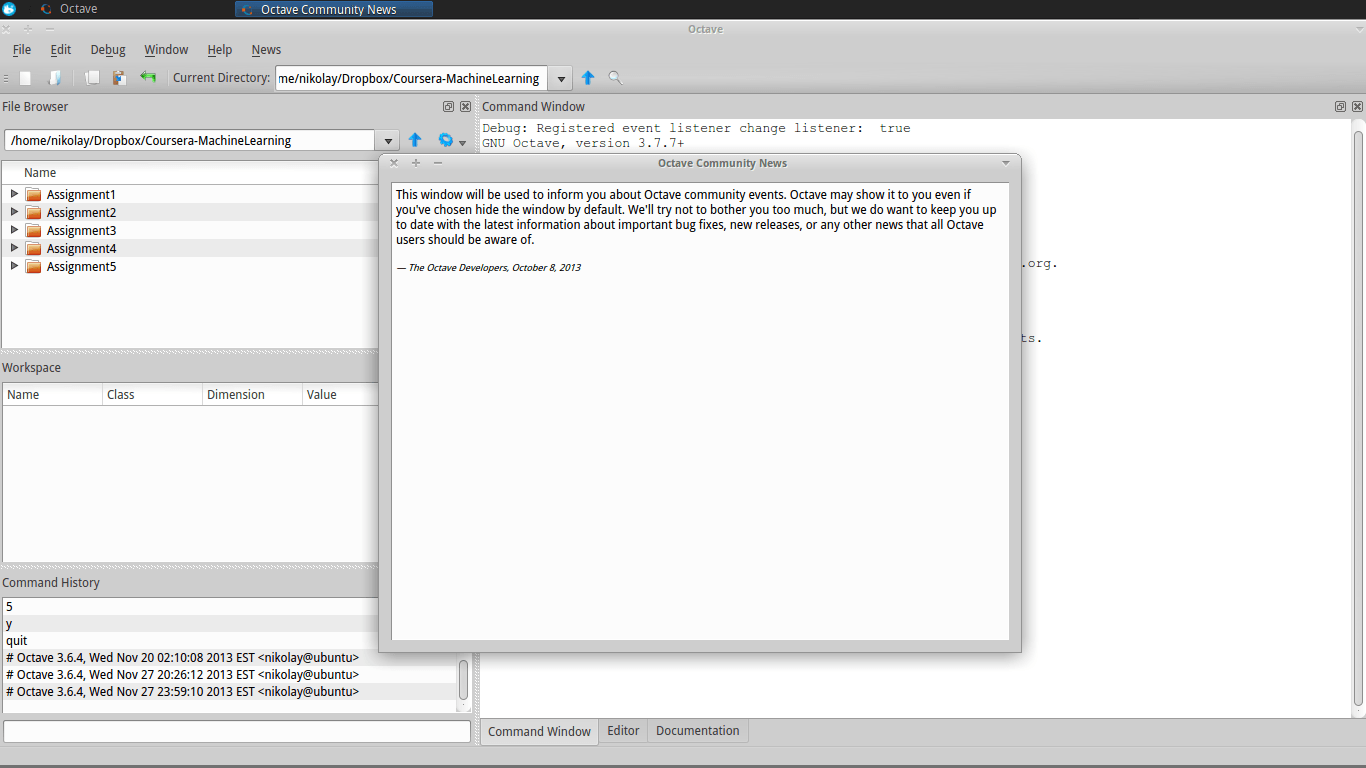Click the Command History filter input box
1366x768 pixels.
point(237,731)
